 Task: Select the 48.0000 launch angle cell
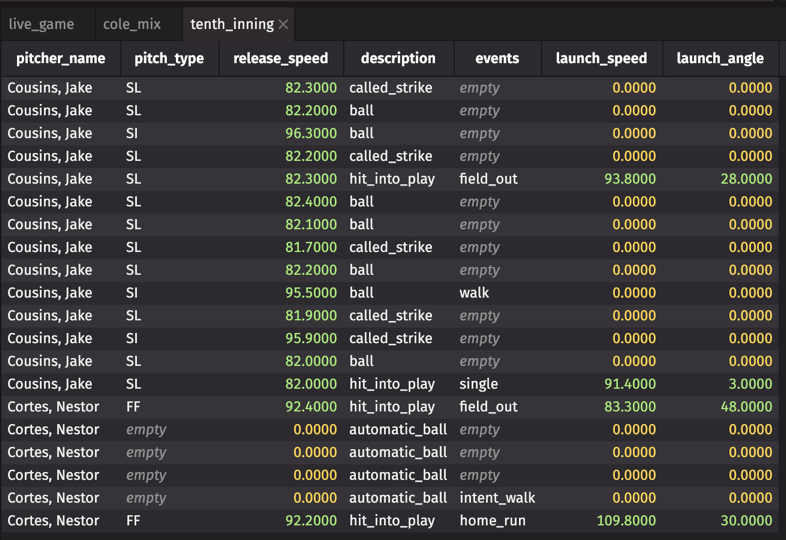click(744, 407)
